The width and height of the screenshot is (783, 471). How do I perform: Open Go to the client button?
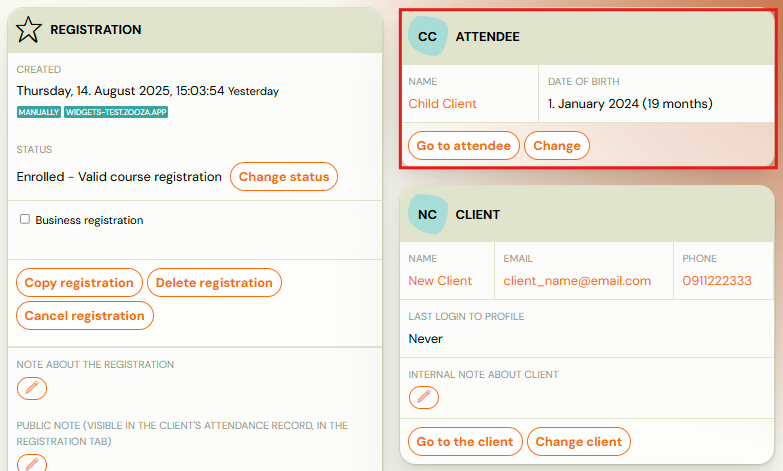pos(465,442)
